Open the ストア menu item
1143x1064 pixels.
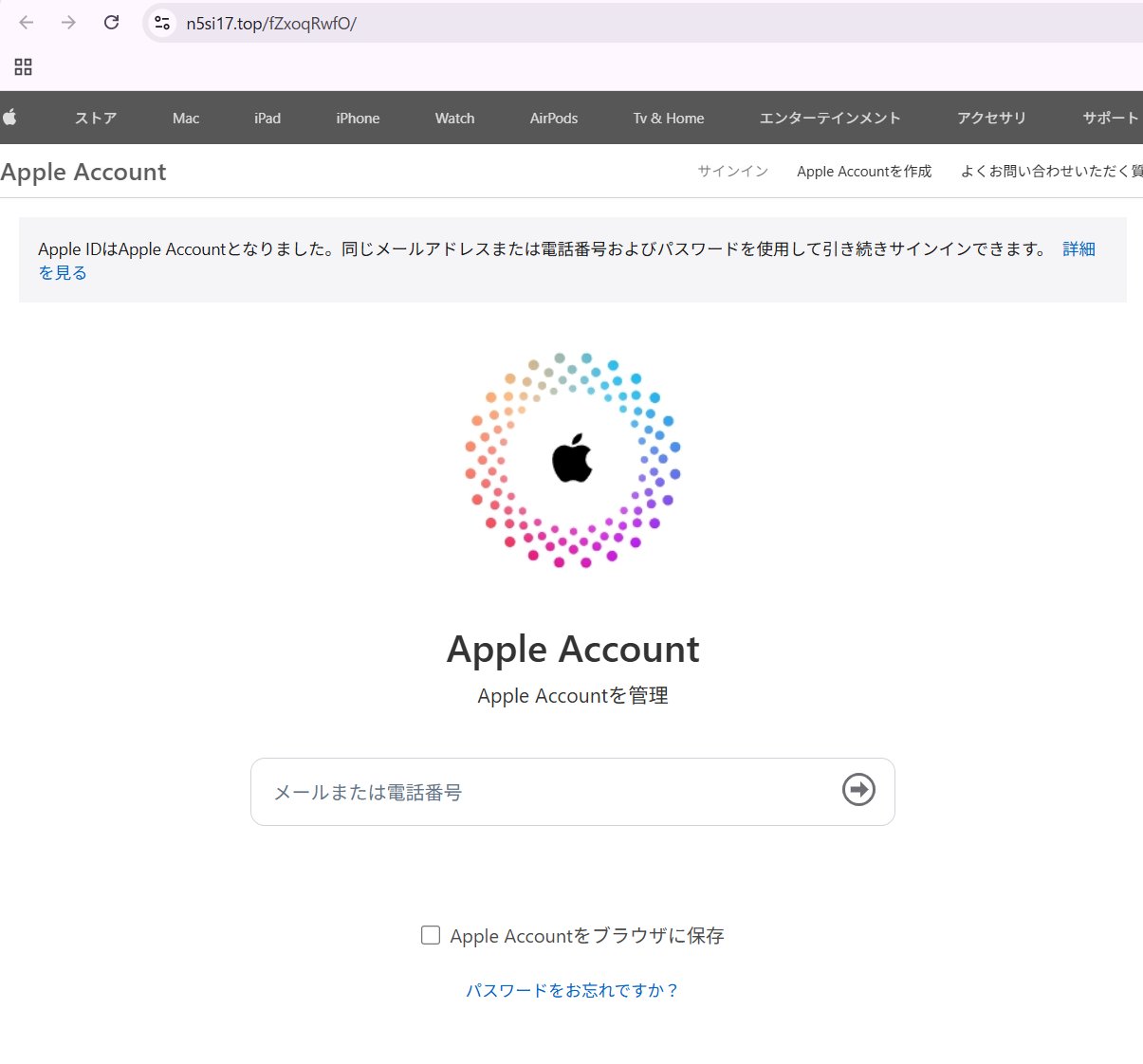point(96,118)
